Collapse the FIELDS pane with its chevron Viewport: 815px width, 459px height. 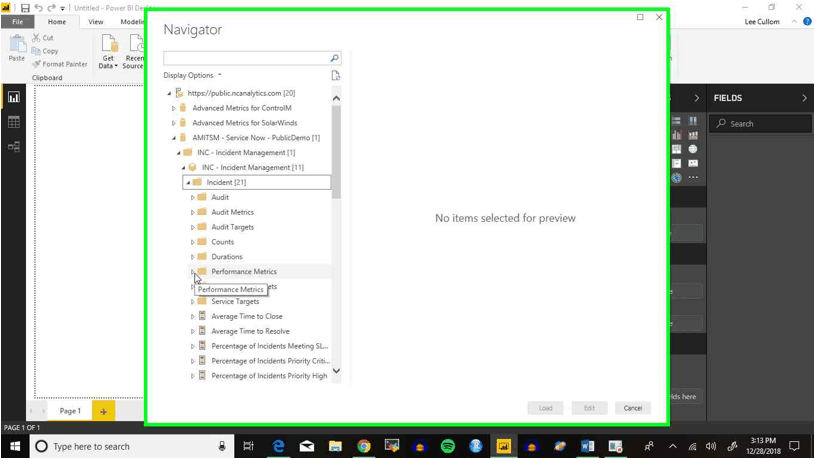click(x=804, y=98)
